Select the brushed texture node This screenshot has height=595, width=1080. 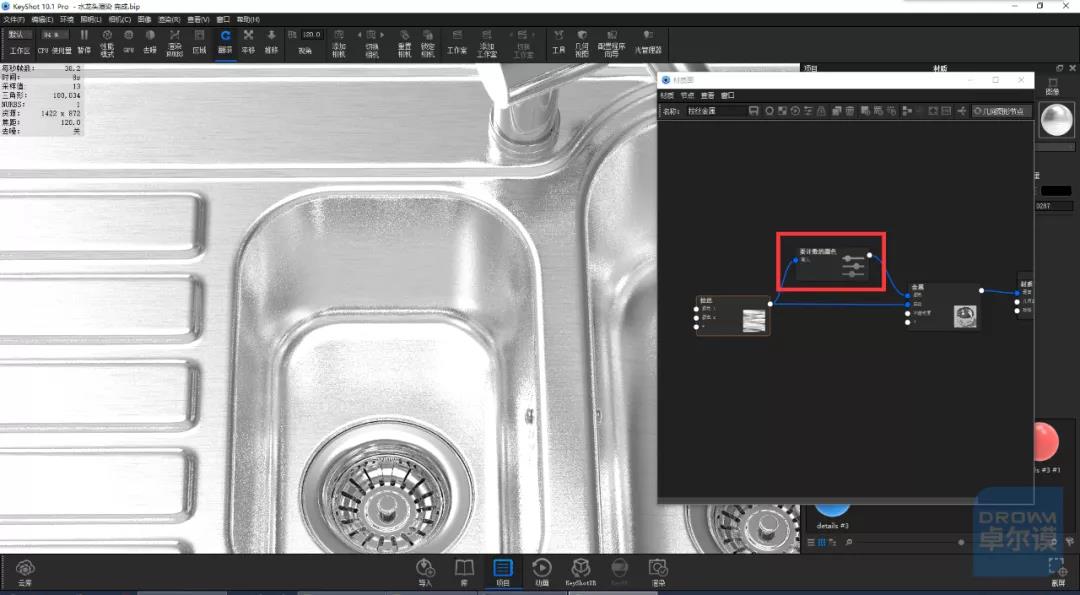733,315
